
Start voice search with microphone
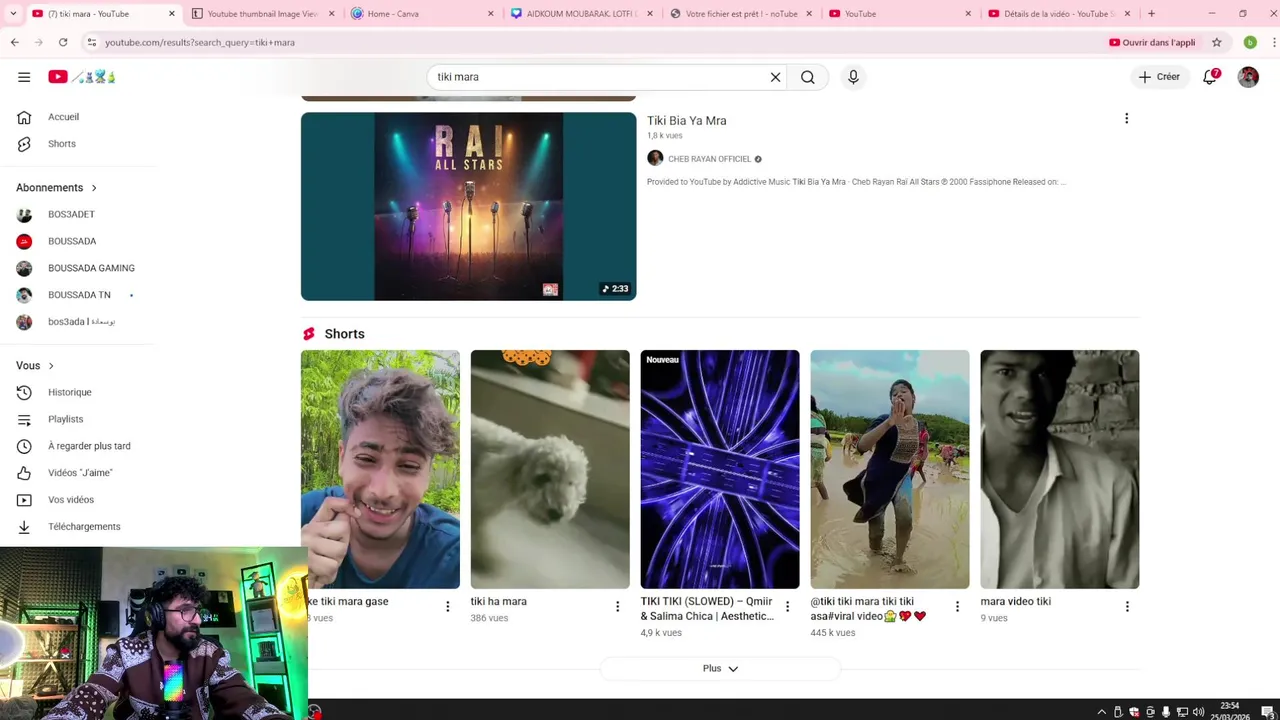click(853, 77)
